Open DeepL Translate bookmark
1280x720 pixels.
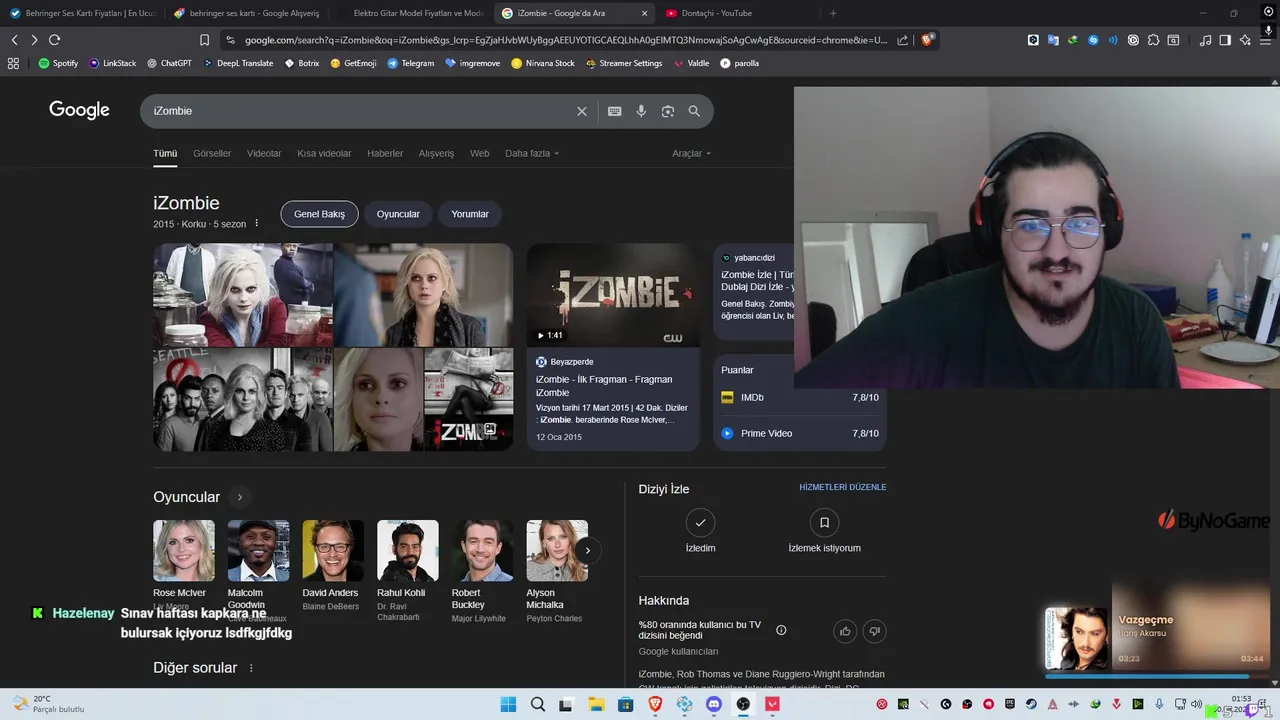click(x=238, y=63)
